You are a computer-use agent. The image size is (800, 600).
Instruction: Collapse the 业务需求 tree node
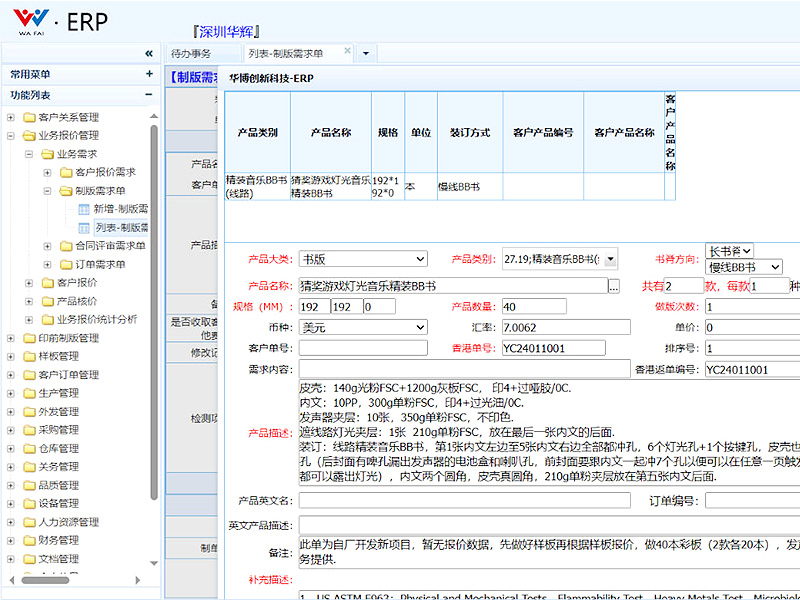pyautogui.click(x=29, y=154)
